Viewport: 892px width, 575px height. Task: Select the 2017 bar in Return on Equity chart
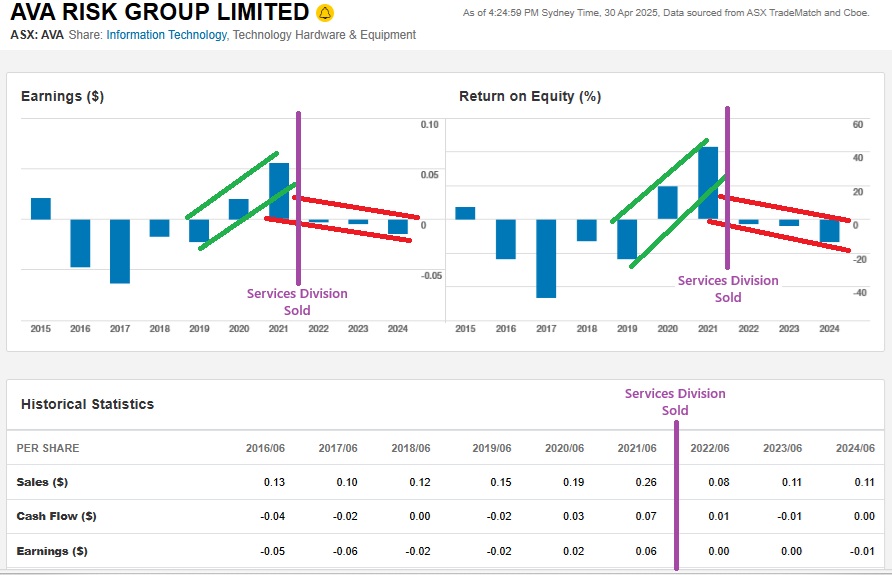[x=546, y=258]
